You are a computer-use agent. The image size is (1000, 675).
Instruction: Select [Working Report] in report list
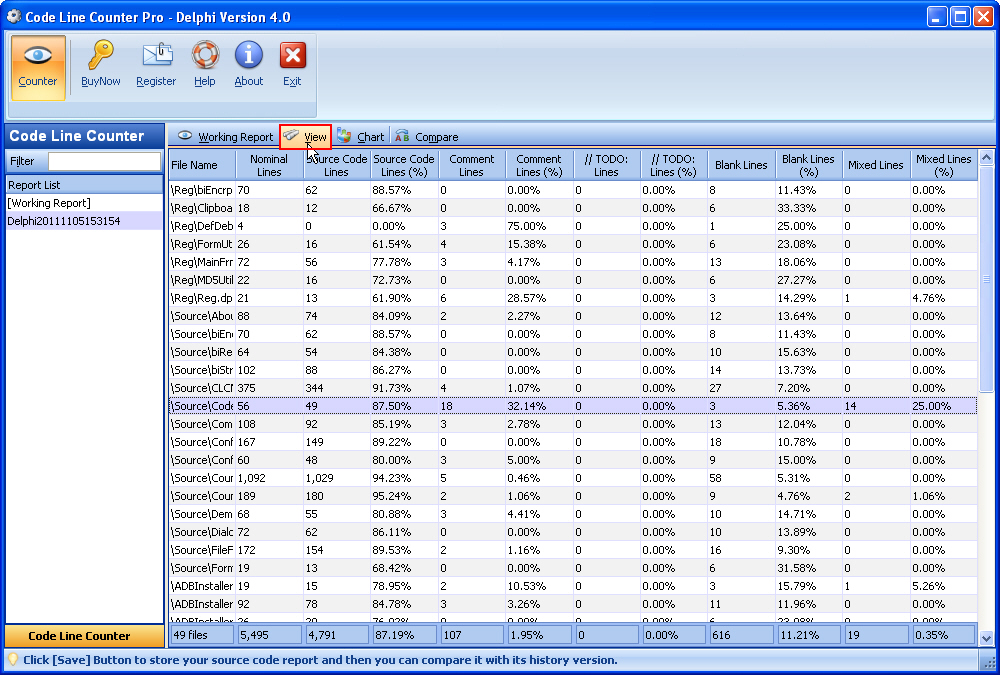point(48,203)
